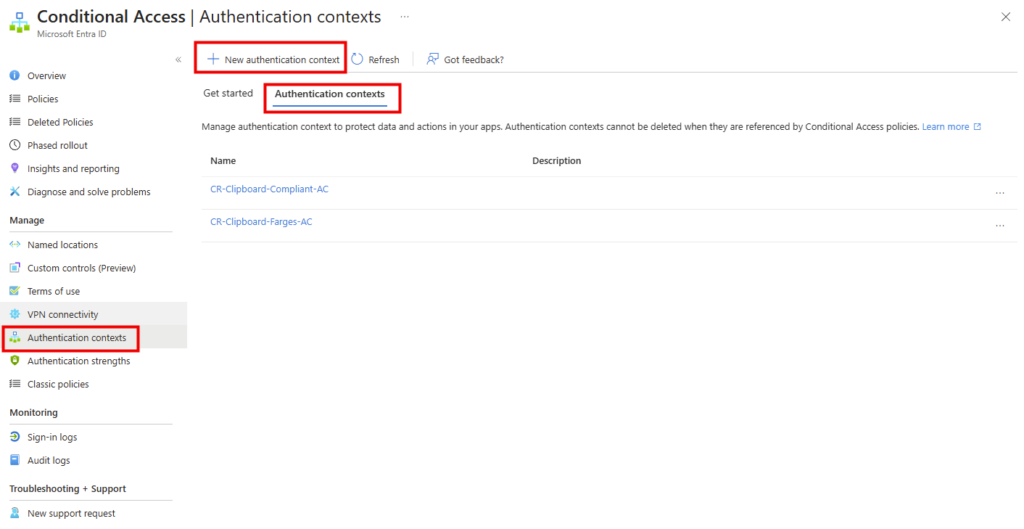
Task: Click the Conditional Access logo icon
Action: coord(19,22)
